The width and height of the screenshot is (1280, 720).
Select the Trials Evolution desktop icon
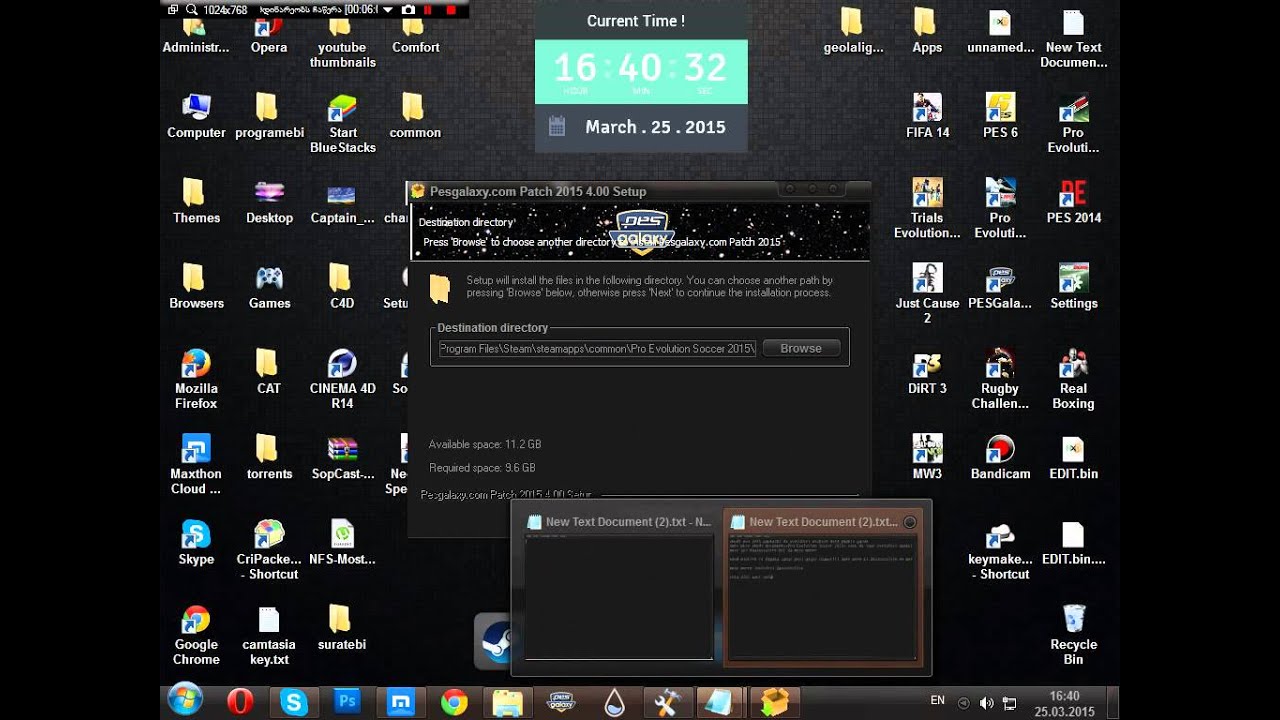pyautogui.click(x=927, y=209)
